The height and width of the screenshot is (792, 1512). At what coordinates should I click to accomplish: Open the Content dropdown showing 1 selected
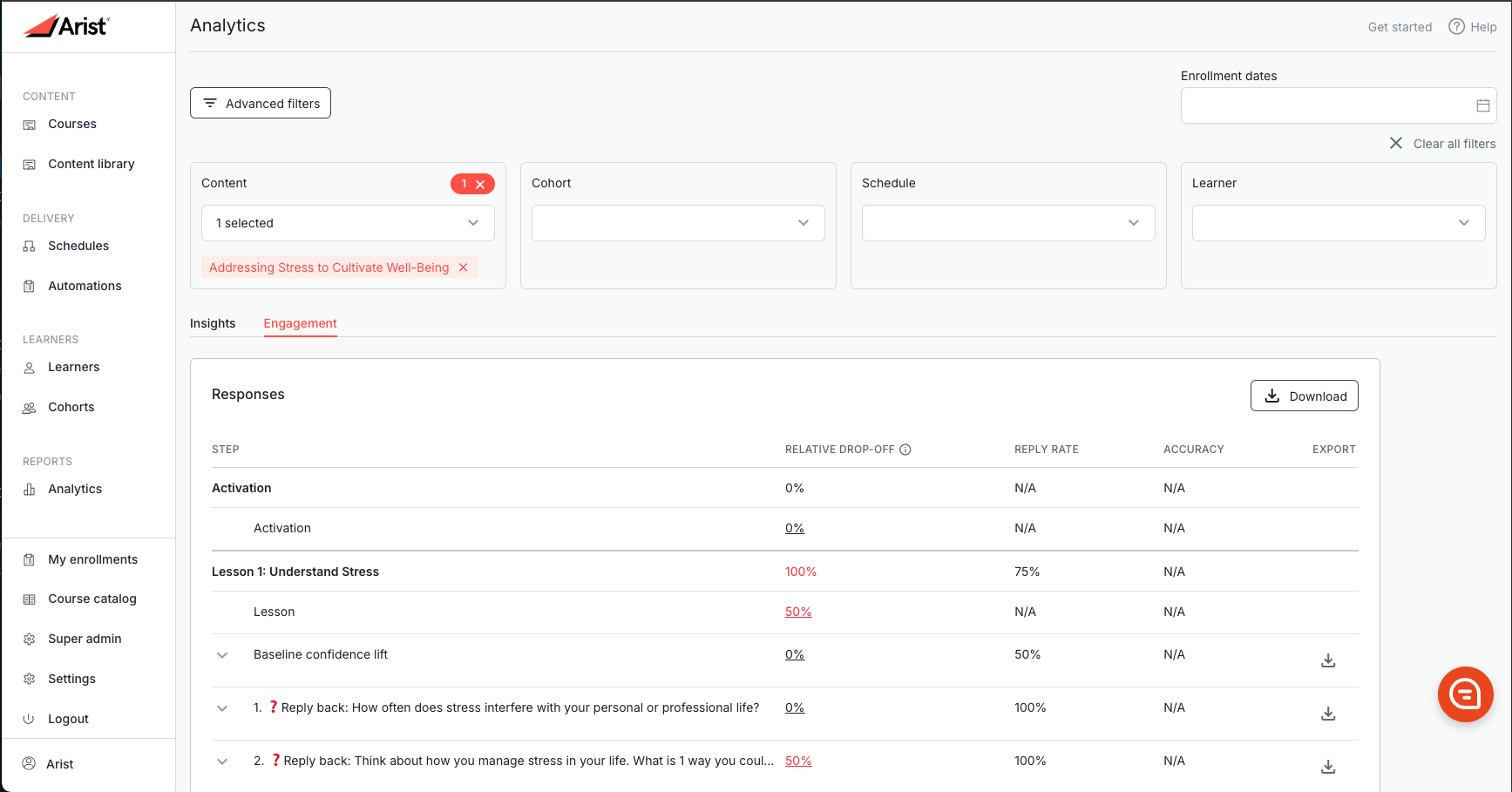coord(348,223)
